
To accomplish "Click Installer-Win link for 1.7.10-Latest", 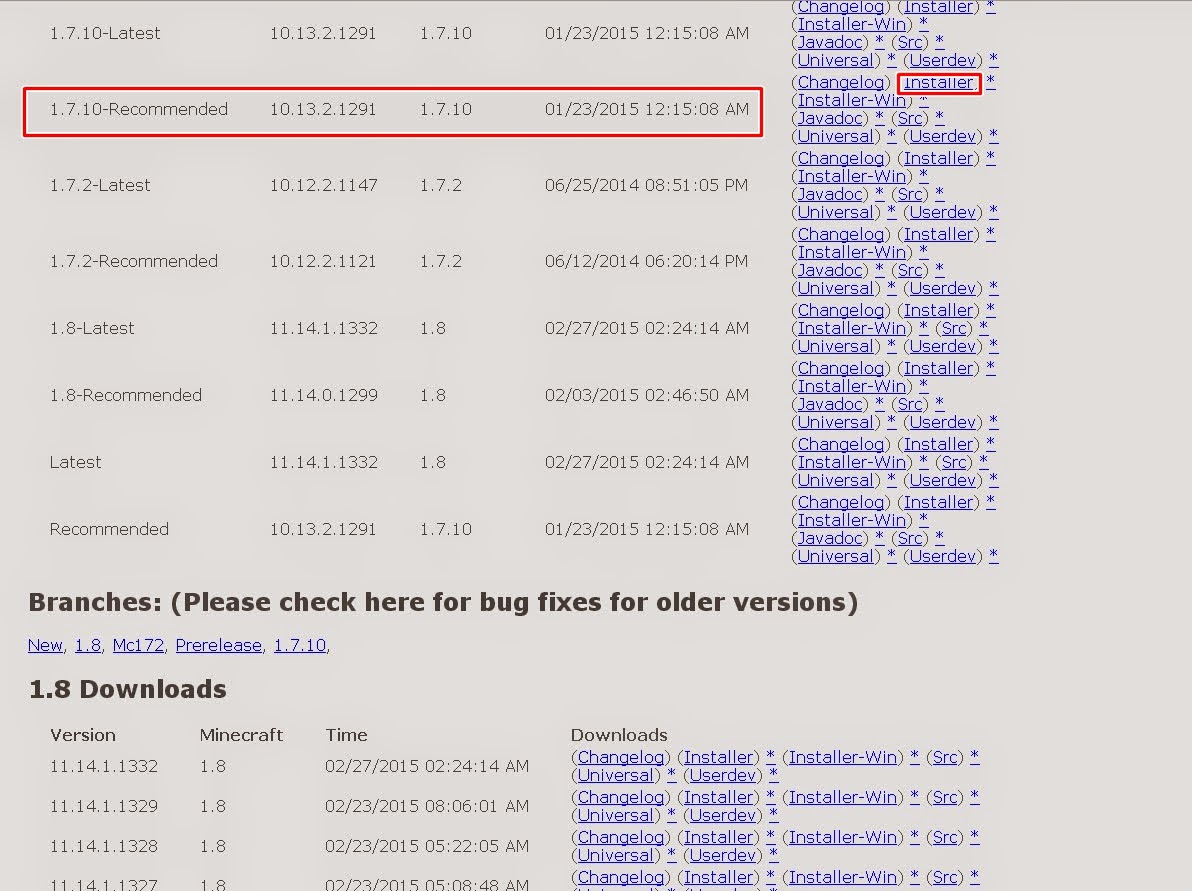I will point(852,24).
